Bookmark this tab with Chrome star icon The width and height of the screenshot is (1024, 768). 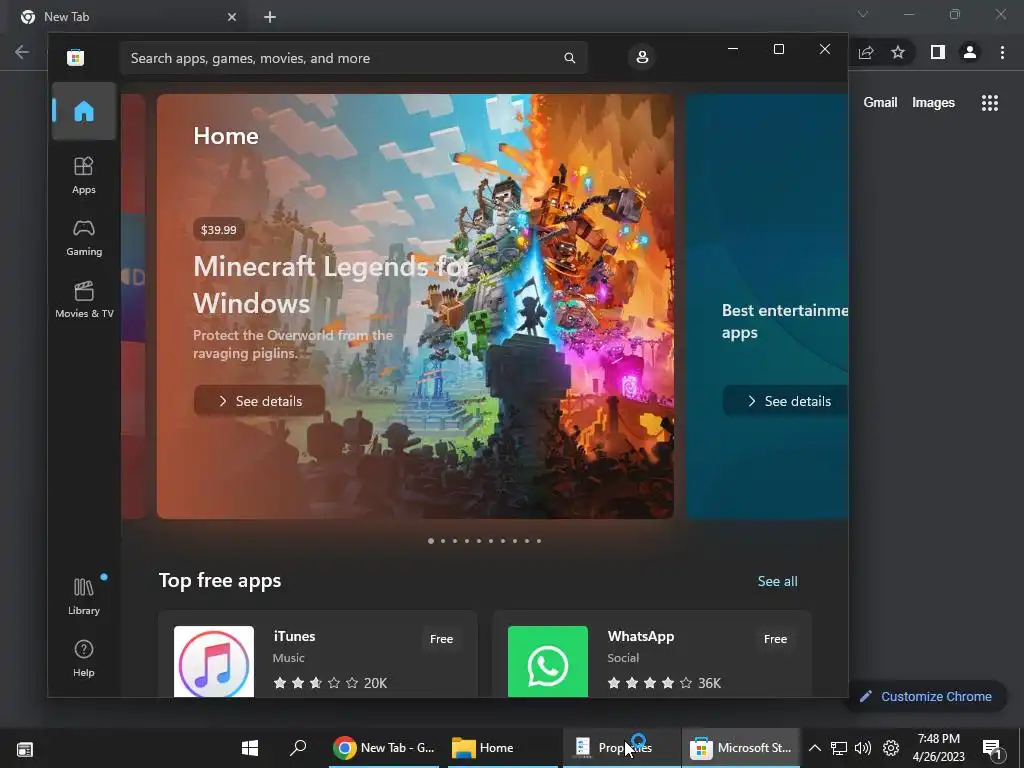point(898,52)
